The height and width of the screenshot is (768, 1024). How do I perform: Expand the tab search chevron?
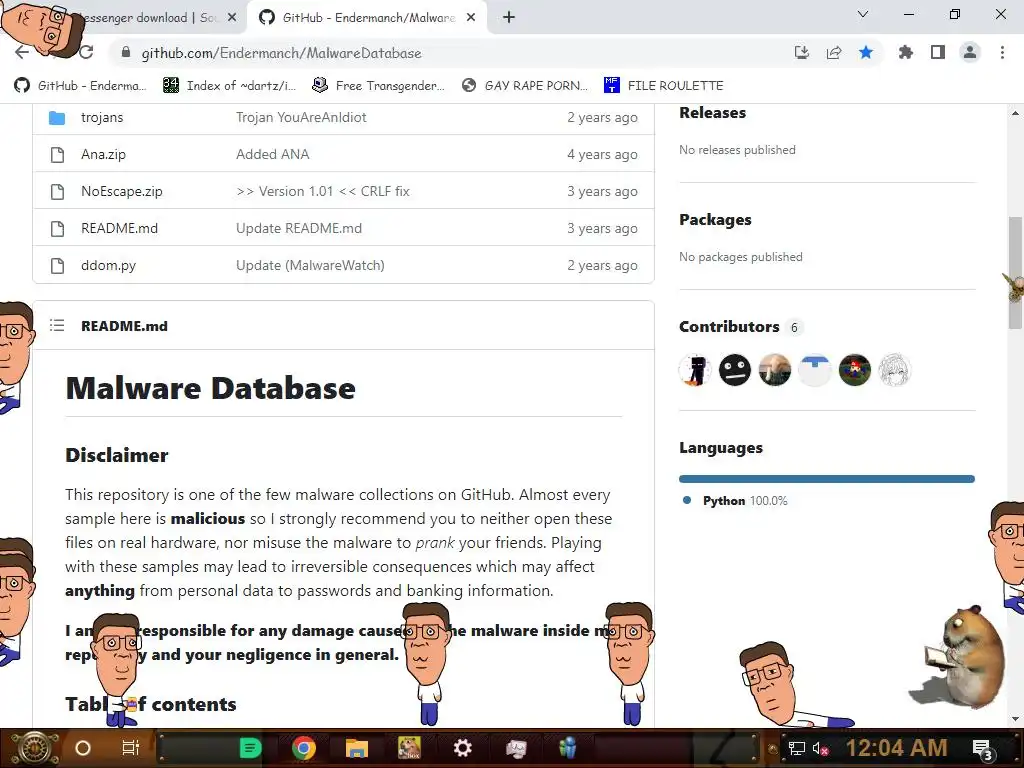[x=863, y=14]
